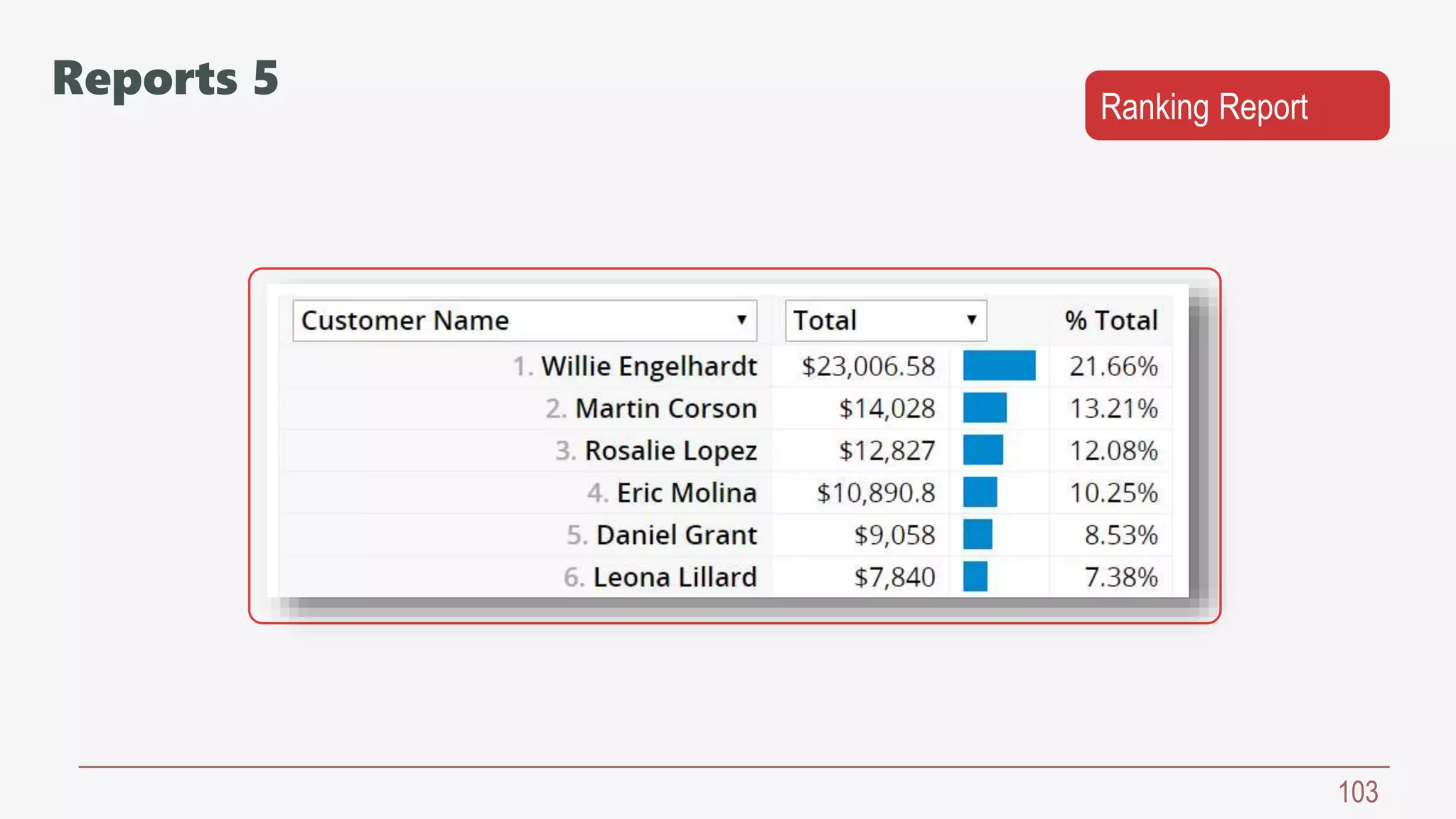Select the Leona Lillard entry

[674, 577]
